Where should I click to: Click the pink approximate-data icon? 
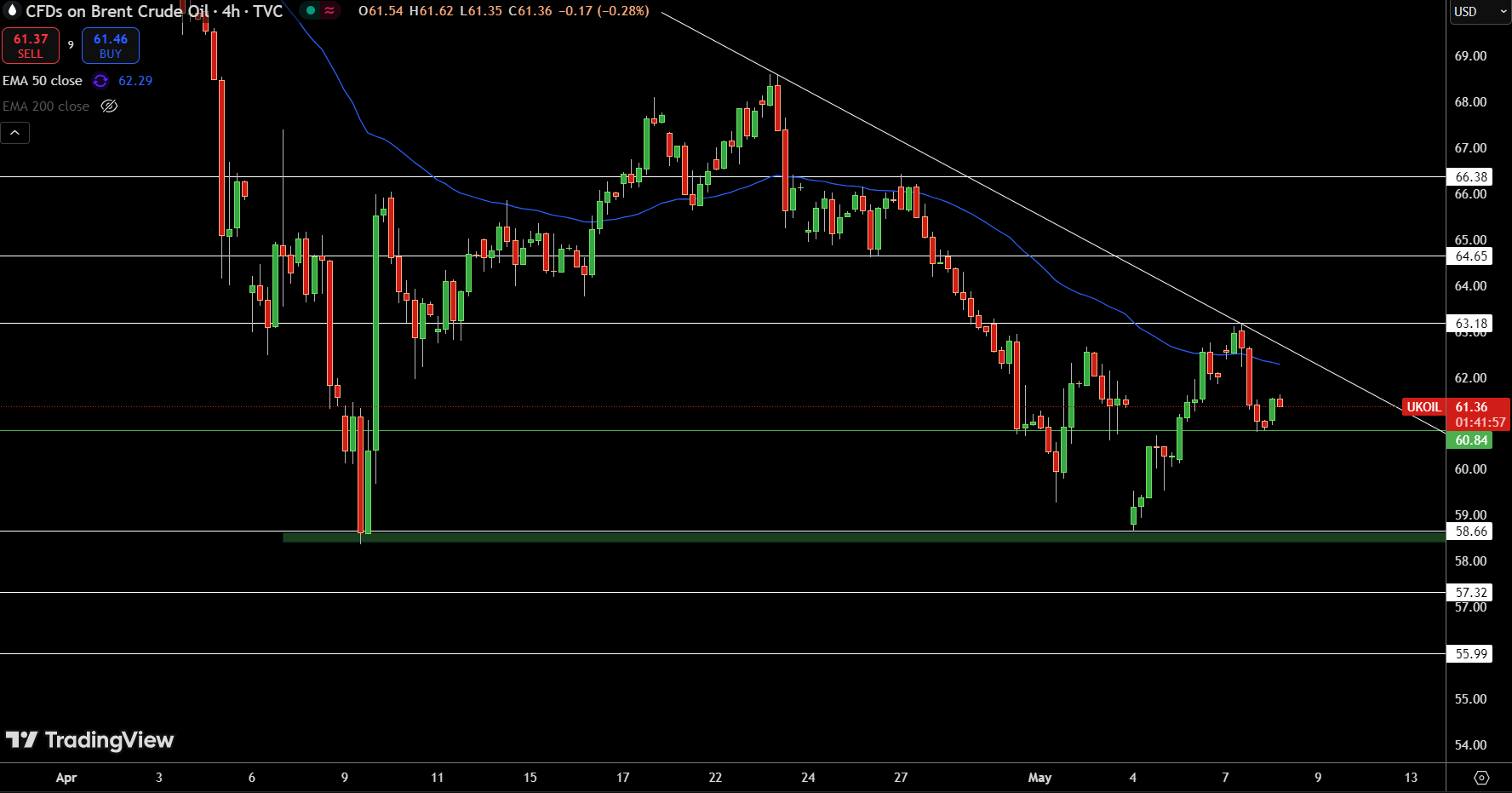pos(329,11)
